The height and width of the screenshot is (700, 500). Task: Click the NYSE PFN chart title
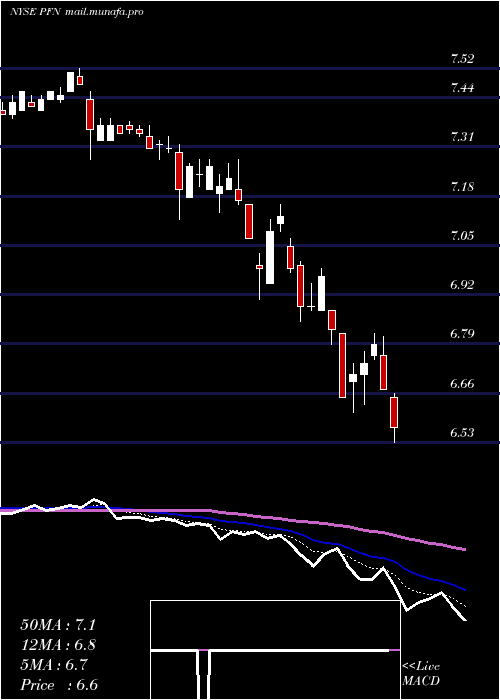(x=36, y=12)
